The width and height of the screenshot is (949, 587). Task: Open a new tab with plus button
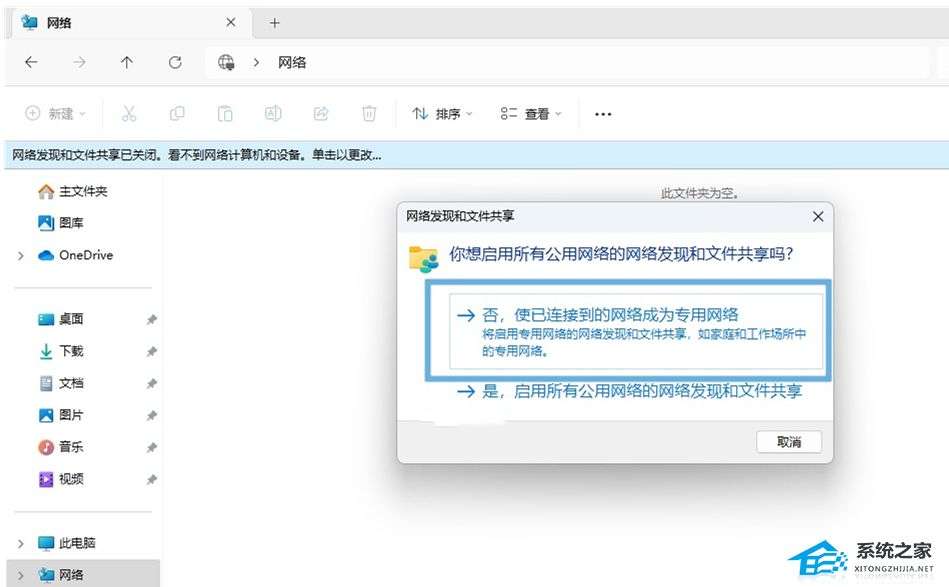pos(275,22)
